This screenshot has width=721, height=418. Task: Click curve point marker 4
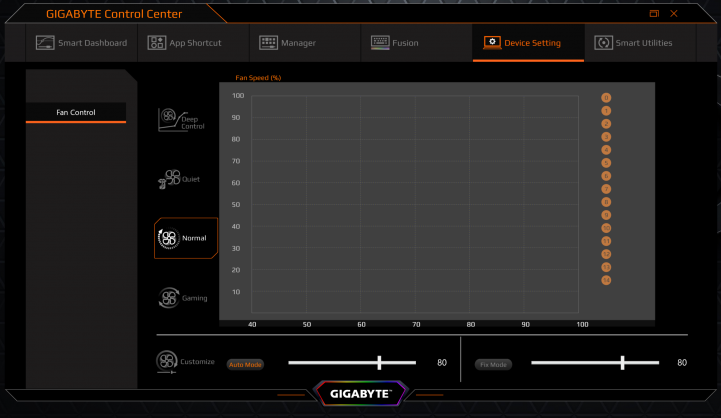[606, 150]
